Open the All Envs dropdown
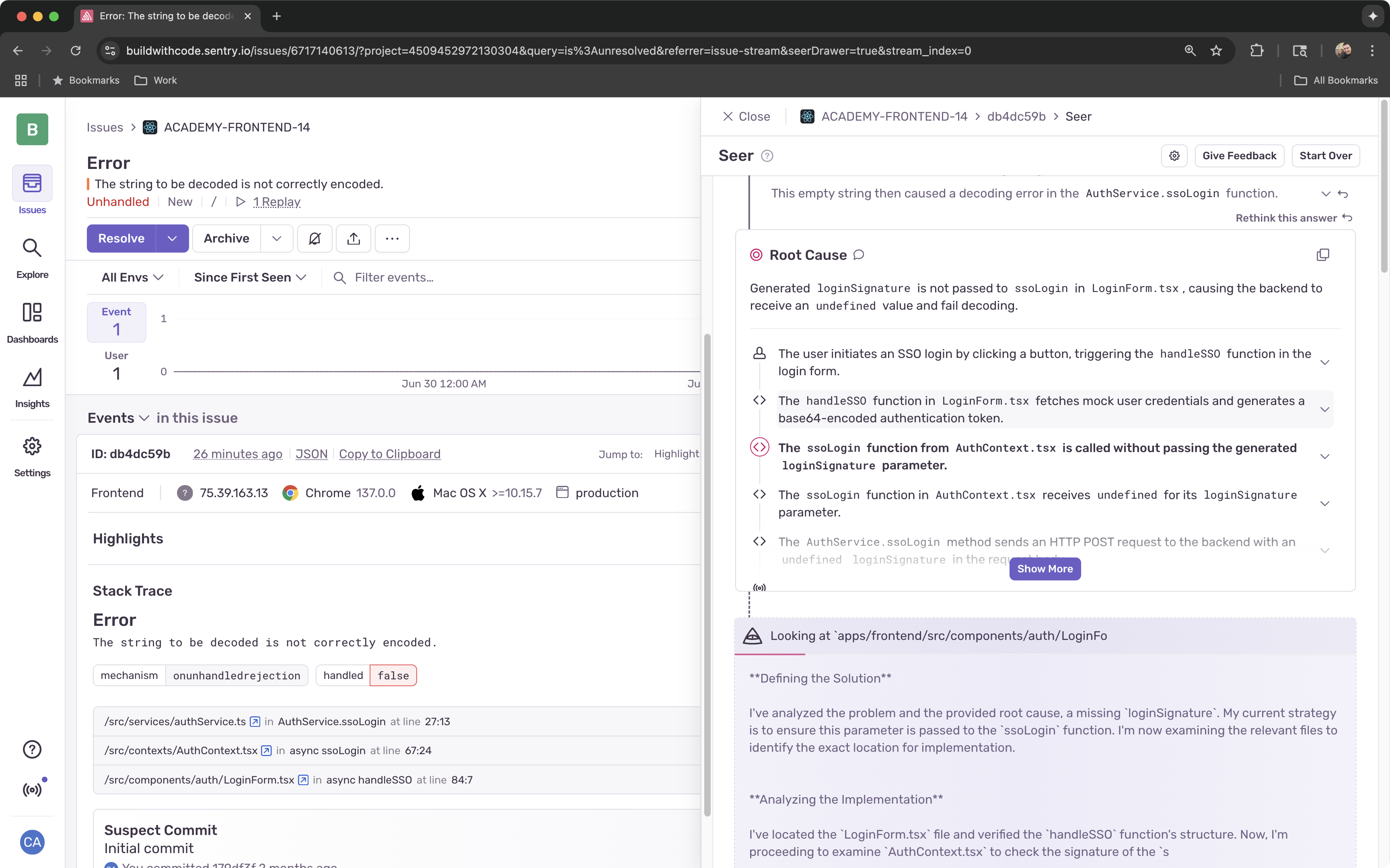This screenshot has height=868, width=1390. (x=133, y=277)
